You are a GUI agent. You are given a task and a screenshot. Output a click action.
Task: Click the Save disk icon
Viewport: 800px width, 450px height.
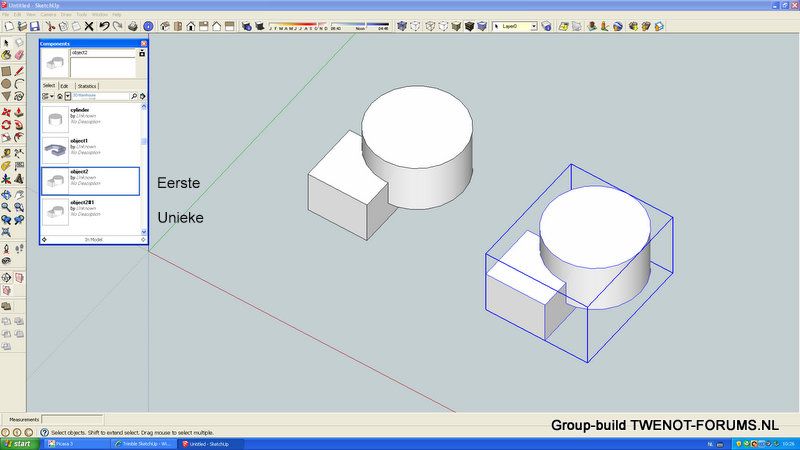coord(35,26)
